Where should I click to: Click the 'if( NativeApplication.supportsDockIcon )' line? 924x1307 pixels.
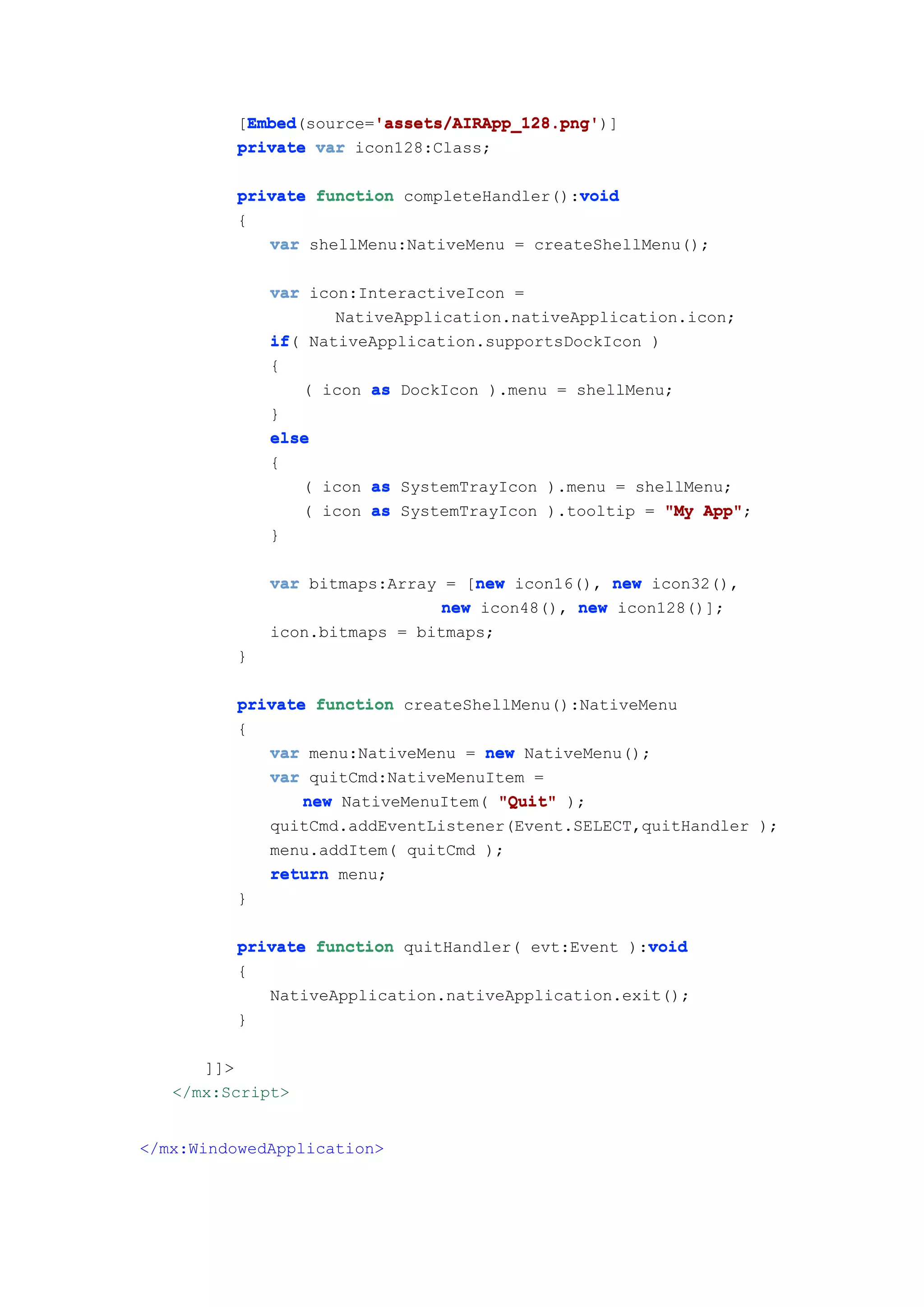pos(464,342)
